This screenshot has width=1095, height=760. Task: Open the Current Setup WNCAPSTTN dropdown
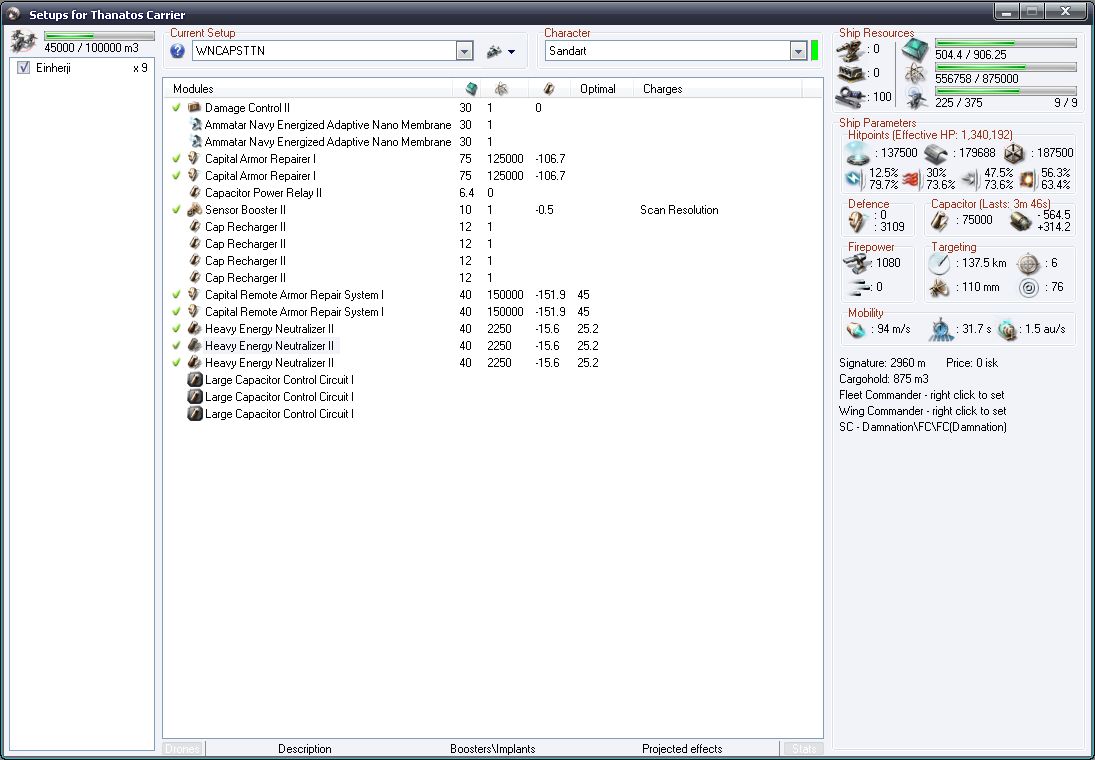coord(464,51)
